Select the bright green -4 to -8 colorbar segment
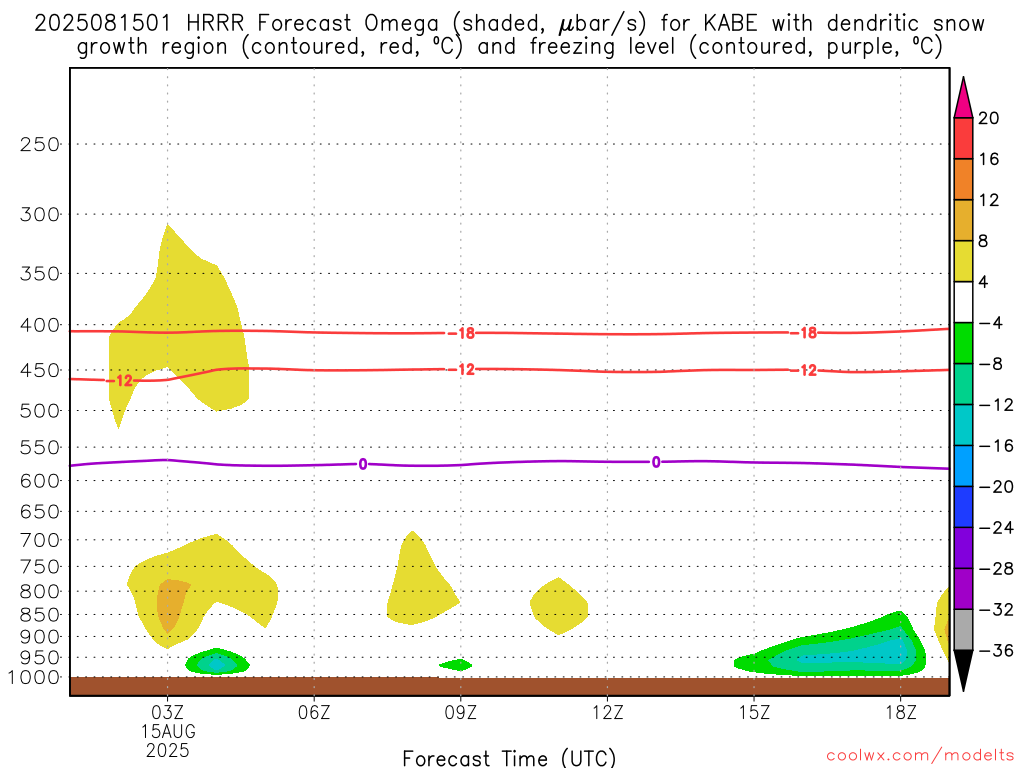1024x768 pixels. (x=963, y=343)
